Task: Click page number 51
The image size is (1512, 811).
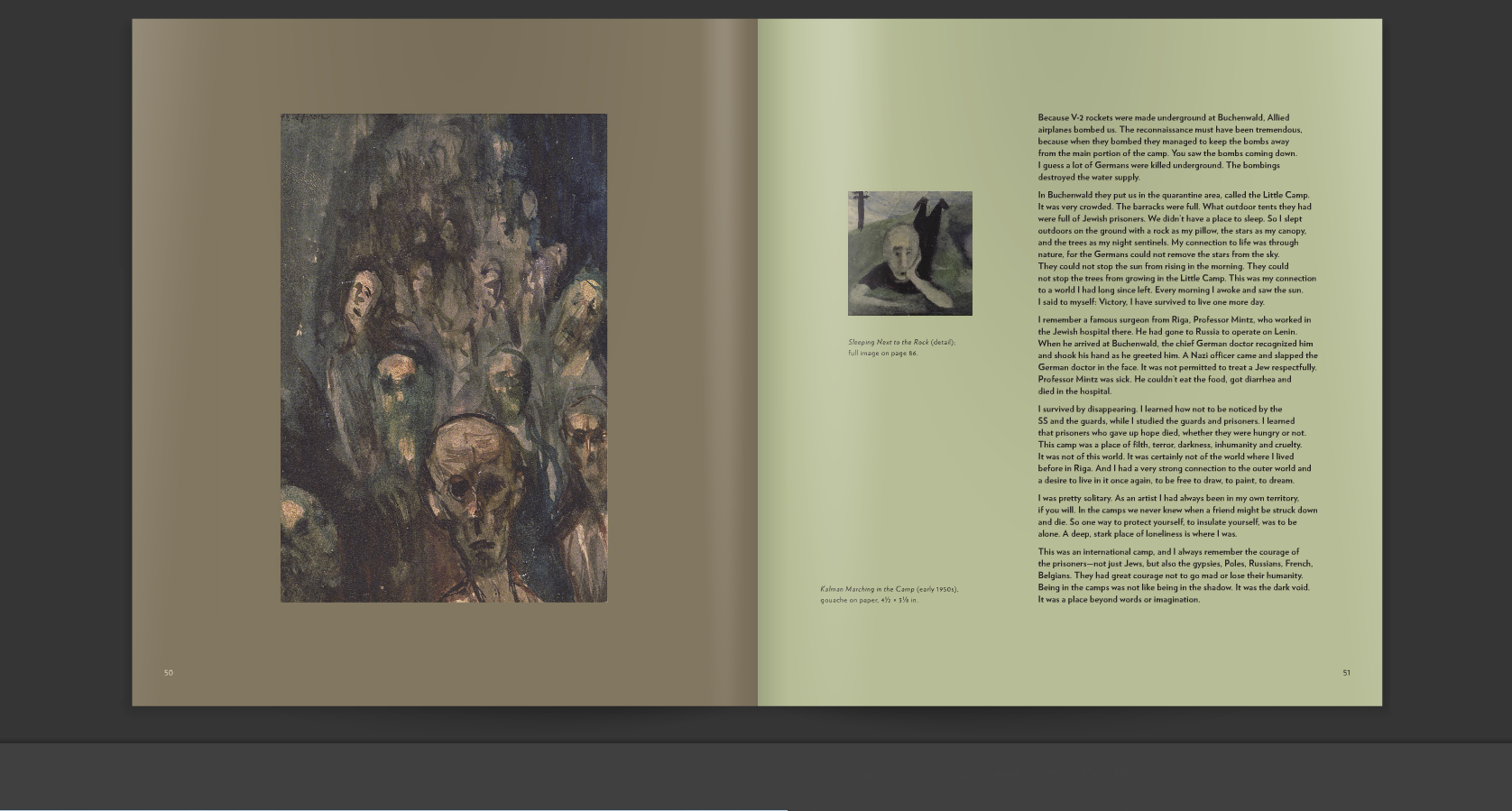Action: click(1346, 673)
